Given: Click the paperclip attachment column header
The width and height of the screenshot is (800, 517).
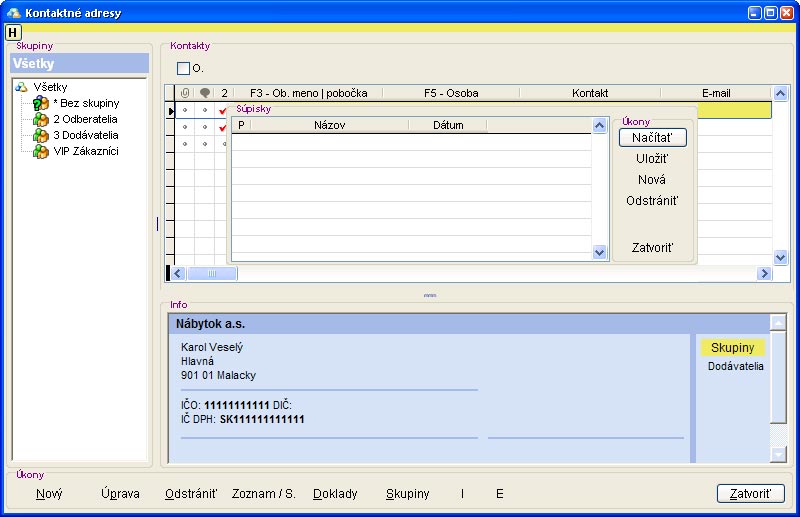Looking at the screenshot, I should [x=184, y=93].
